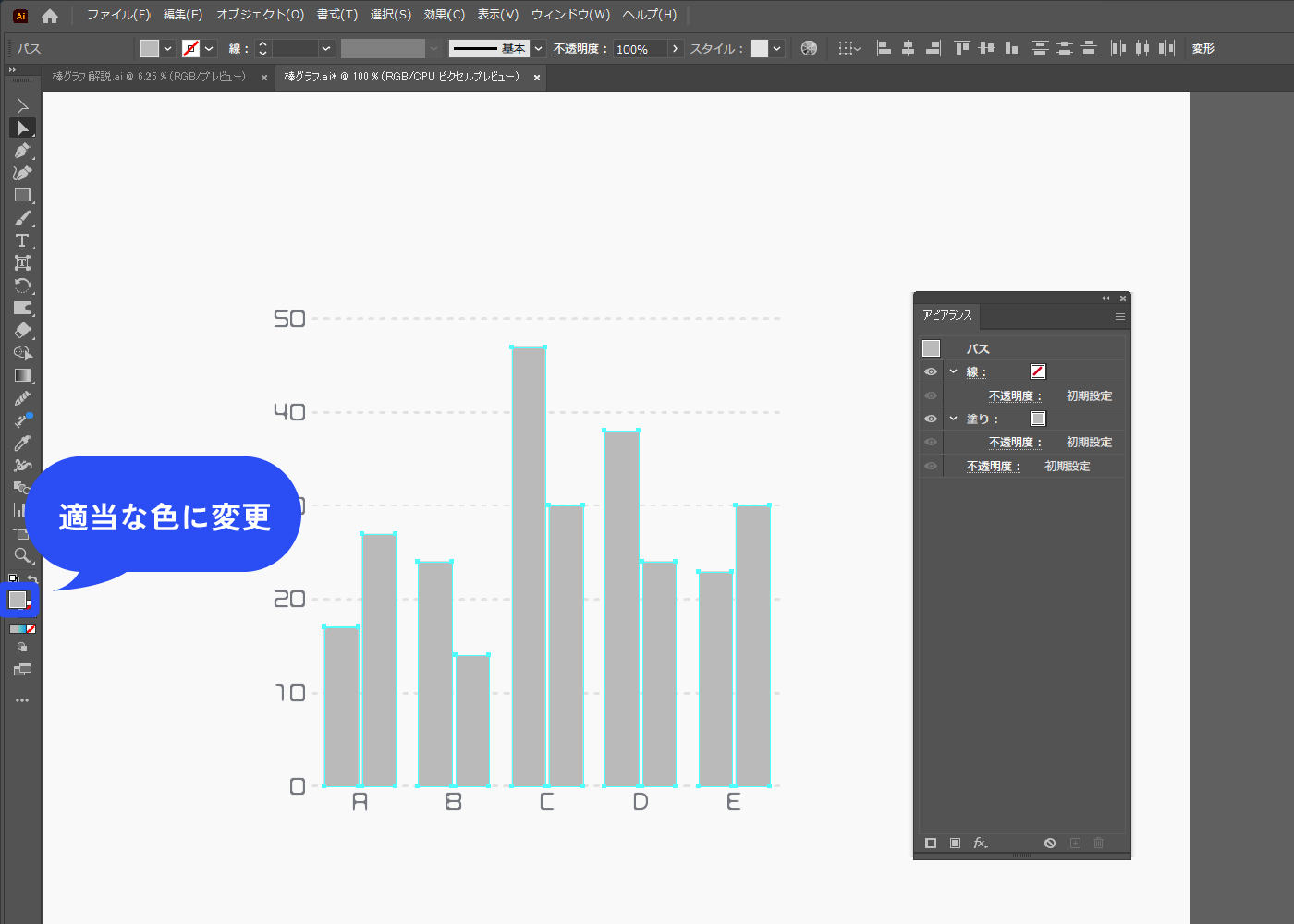
Task: Select the Pen tool
Action: [22, 151]
